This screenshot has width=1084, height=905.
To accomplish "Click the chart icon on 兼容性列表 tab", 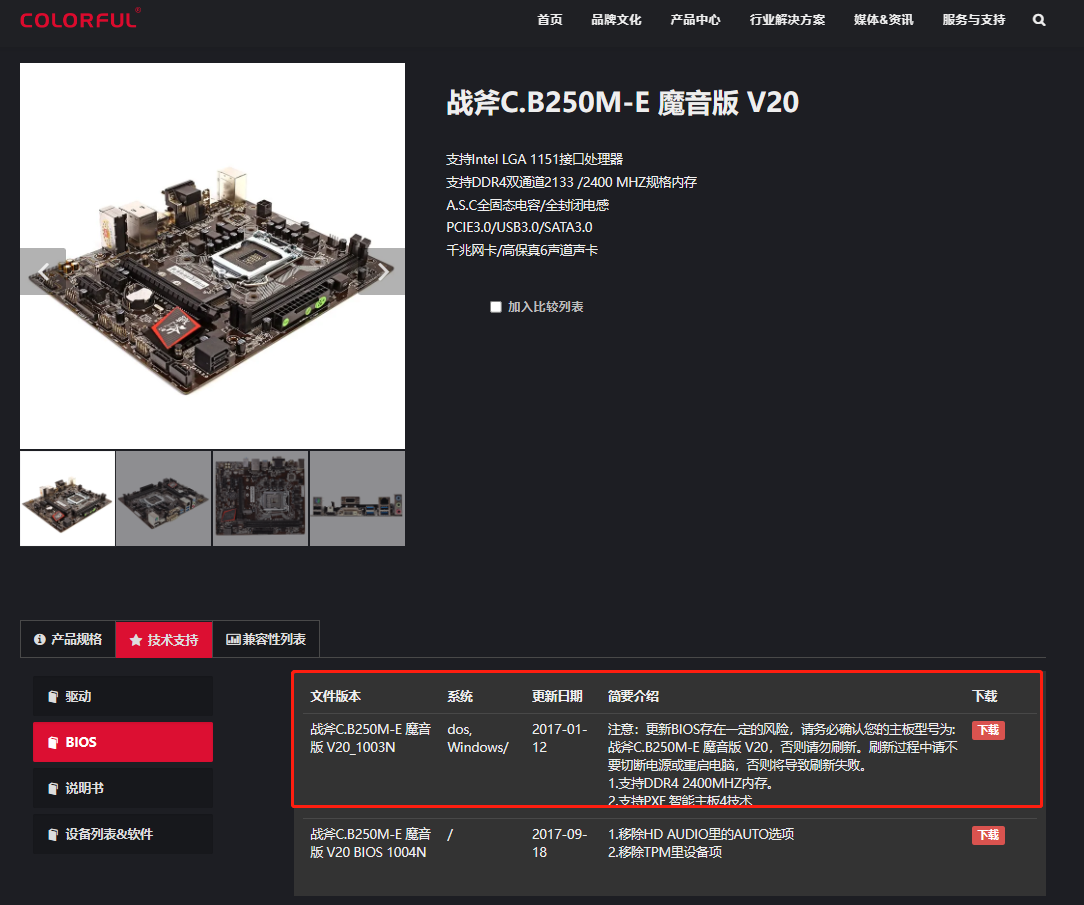I will (x=233, y=640).
